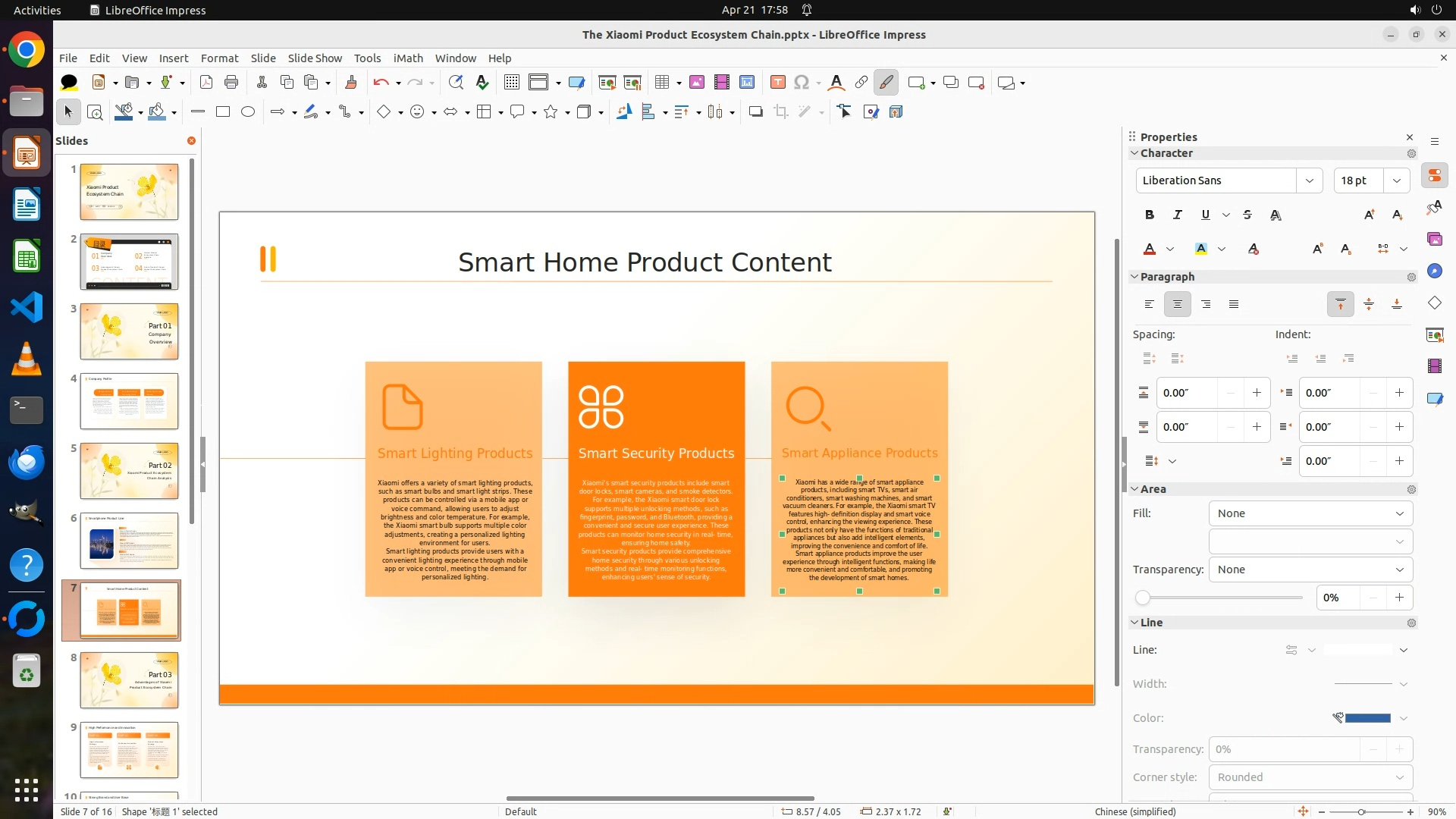Open the Area Fill dropdown
Viewport: 1456px width, 819px height.
point(1310,513)
